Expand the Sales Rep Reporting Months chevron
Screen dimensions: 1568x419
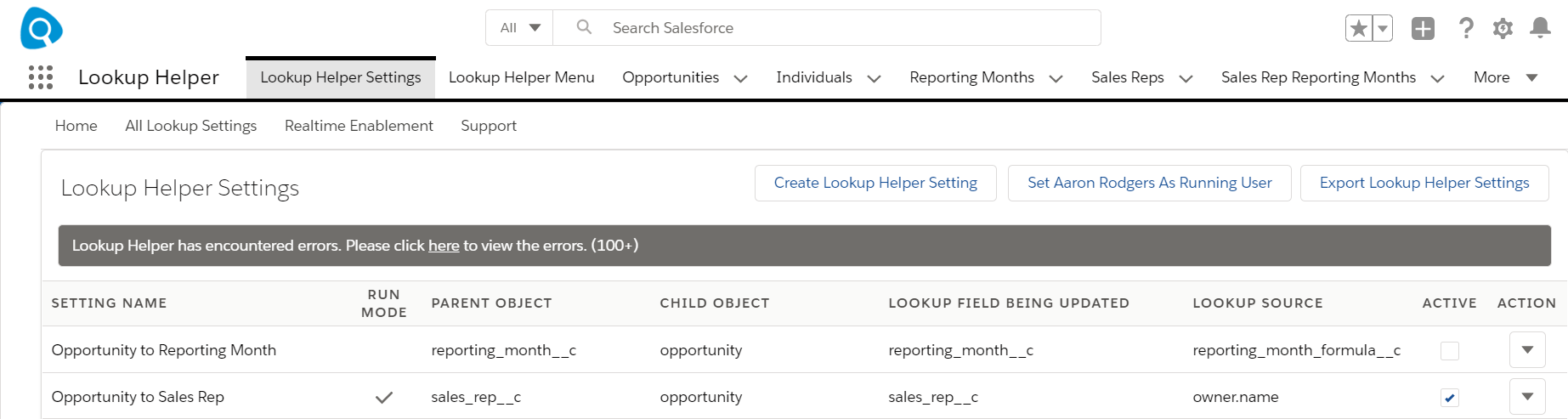tap(1438, 78)
